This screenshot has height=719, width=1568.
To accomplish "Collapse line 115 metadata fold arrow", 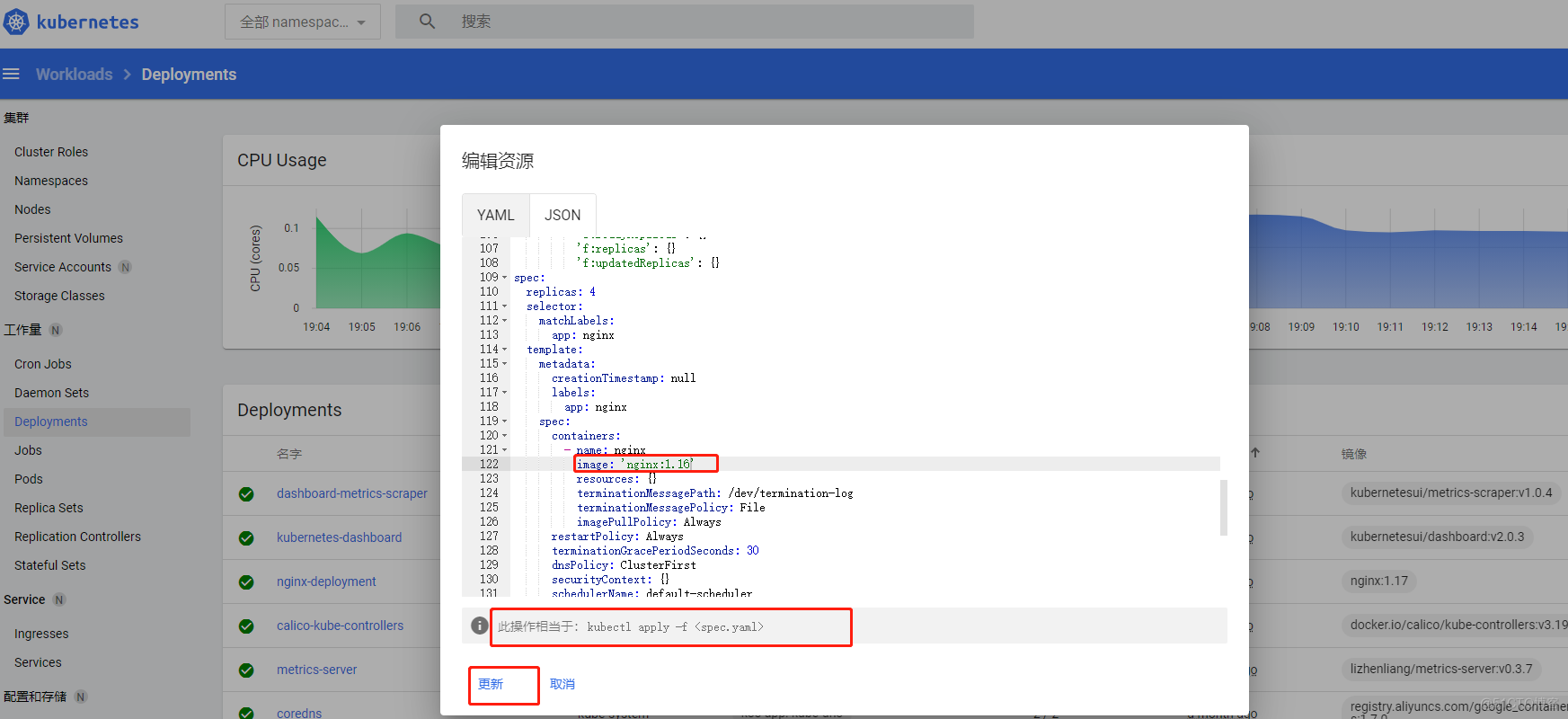I will pyautogui.click(x=504, y=364).
